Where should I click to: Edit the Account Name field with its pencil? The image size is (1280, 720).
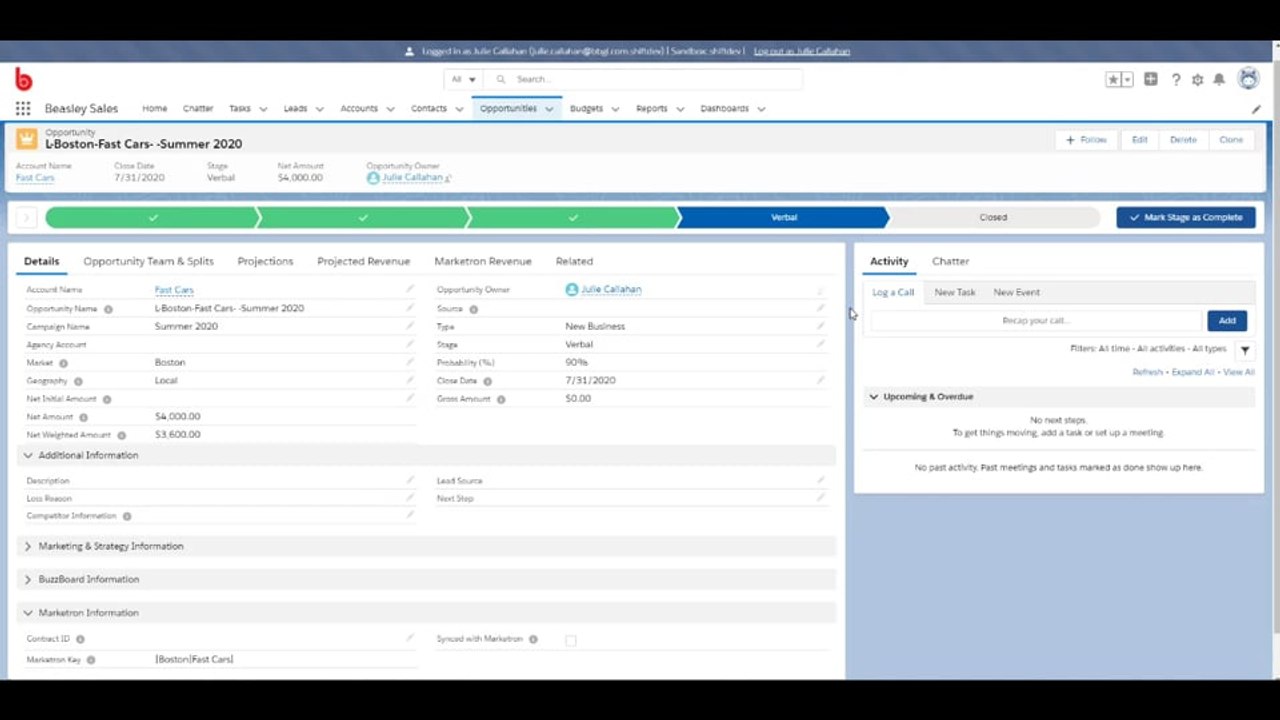(409, 289)
